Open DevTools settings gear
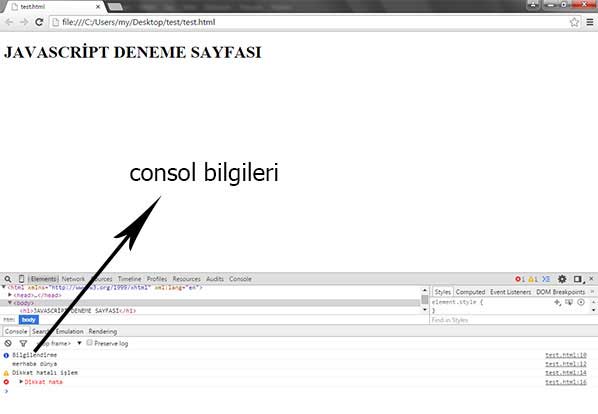598x414 pixels. click(x=562, y=279)
